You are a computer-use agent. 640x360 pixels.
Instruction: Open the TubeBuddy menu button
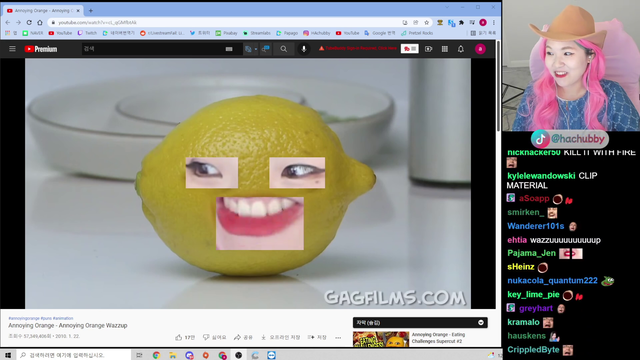coord(409,49)
